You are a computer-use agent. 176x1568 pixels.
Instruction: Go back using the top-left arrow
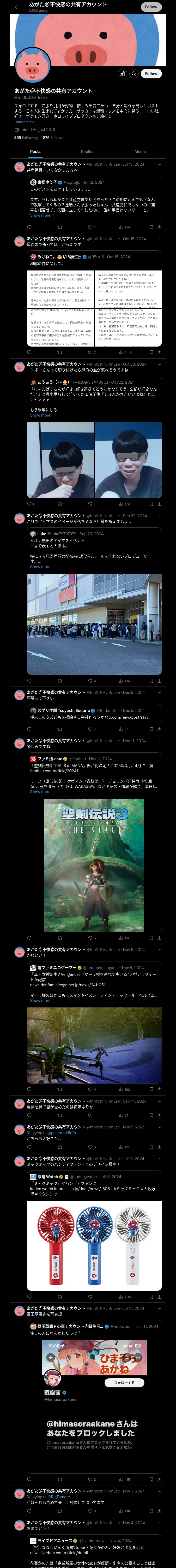17,7
